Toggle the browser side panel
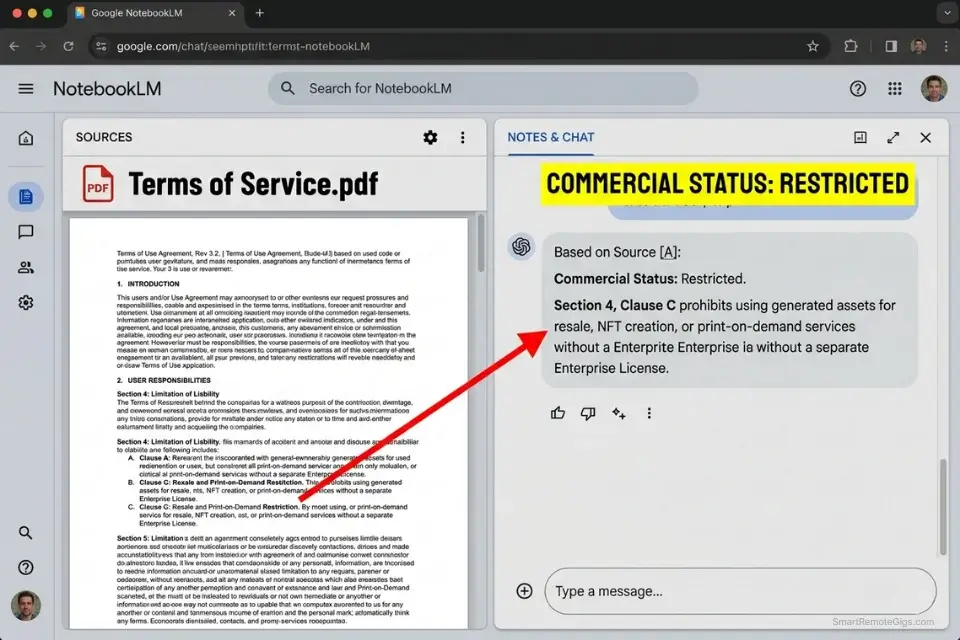960x640 pixels. tap(891, 46)
